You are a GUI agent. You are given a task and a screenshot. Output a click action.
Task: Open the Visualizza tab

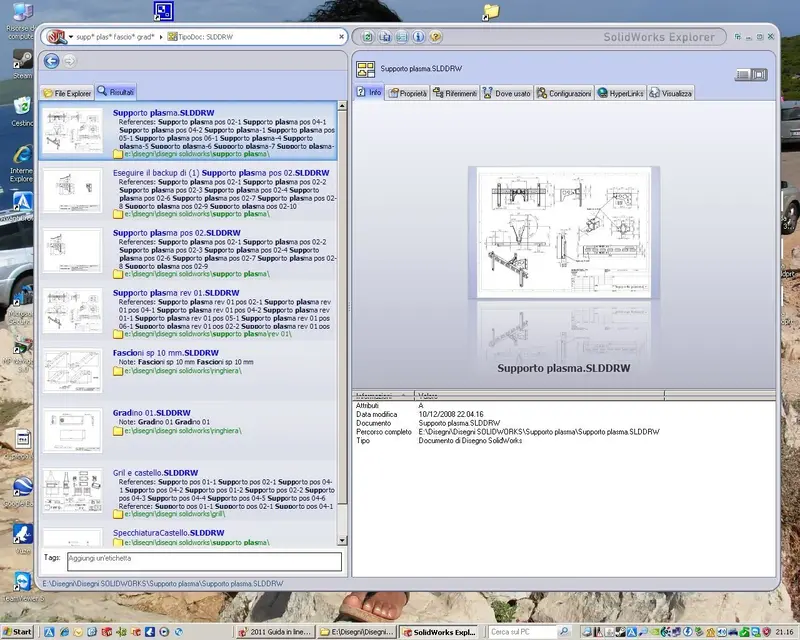[670, 93]
